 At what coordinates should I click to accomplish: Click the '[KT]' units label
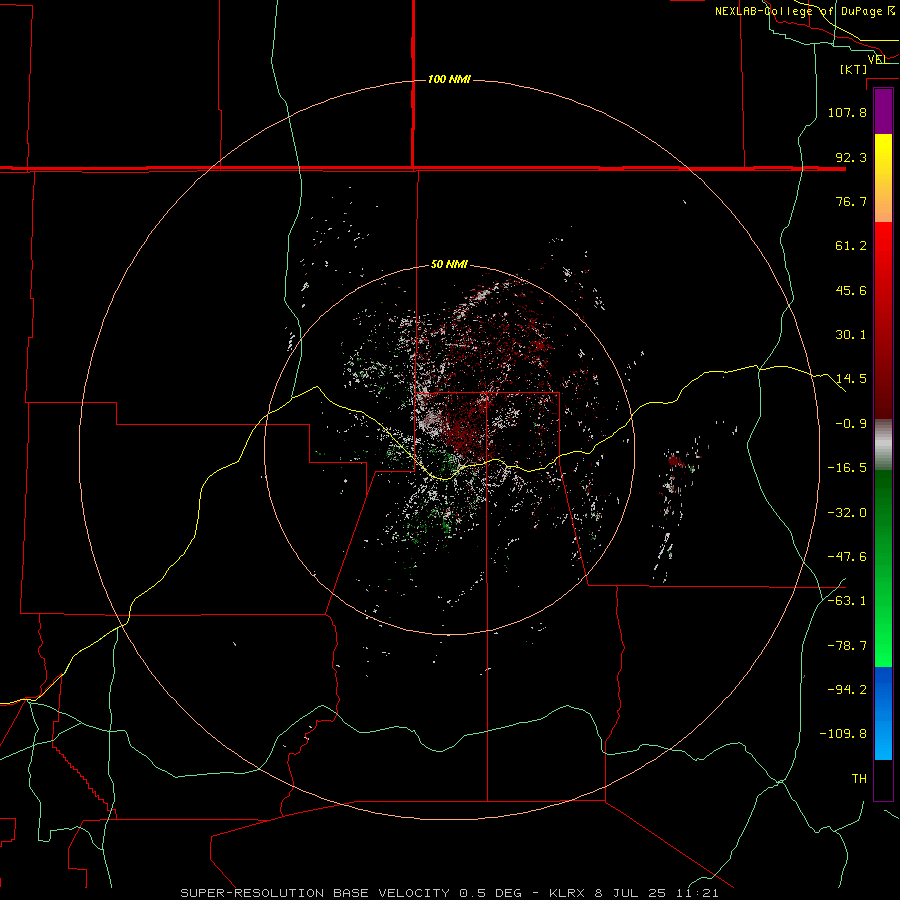(854, 69)
